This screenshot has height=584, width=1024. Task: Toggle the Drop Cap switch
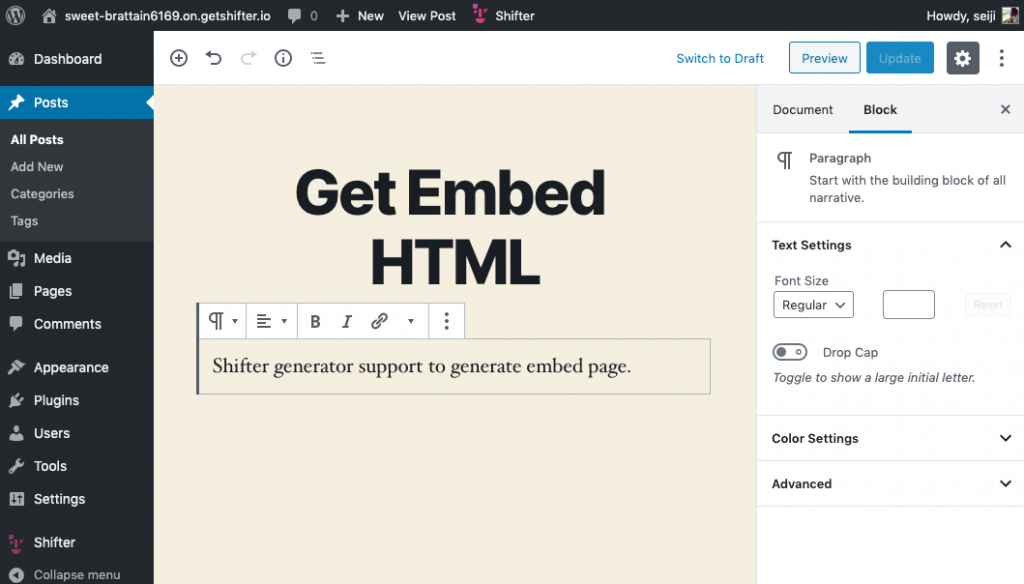click(790, 352)
